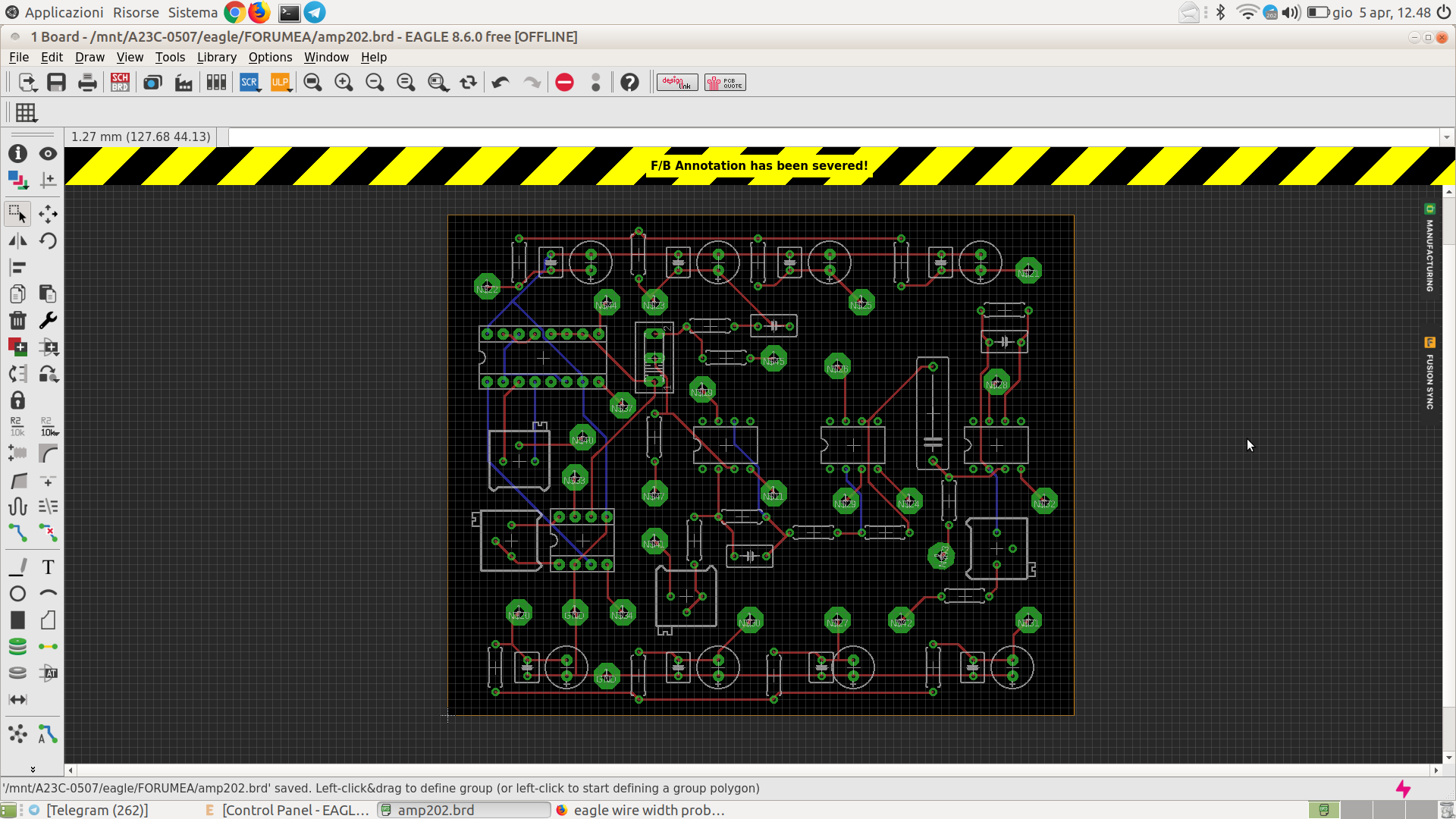
Task: Print the board
Action: click(87, 83)
